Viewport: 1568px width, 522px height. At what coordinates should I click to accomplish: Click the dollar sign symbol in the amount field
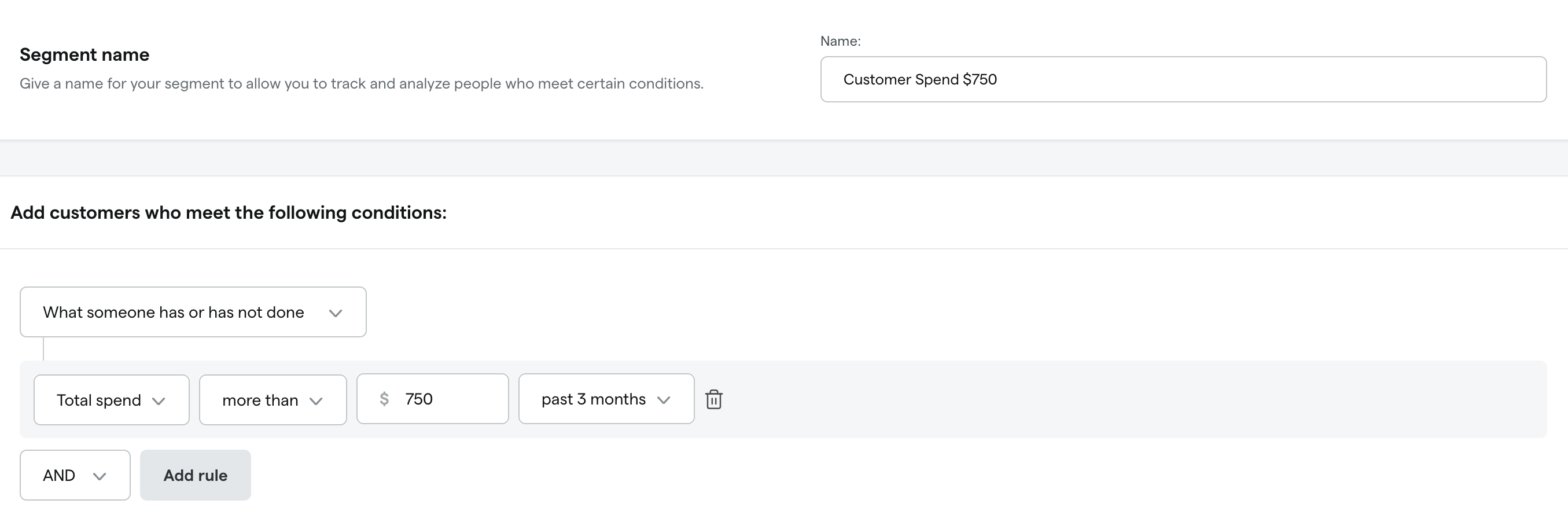click(385, 399)
